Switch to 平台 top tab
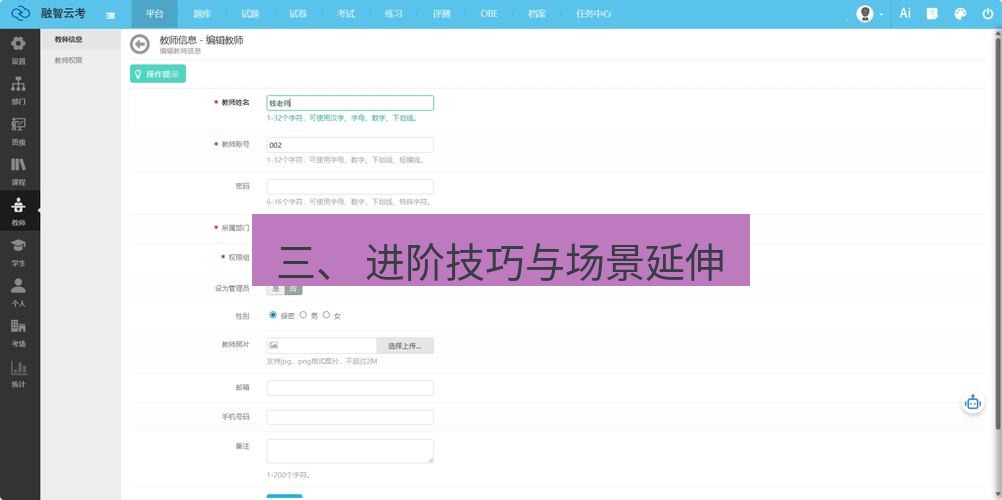 [155, 14]
